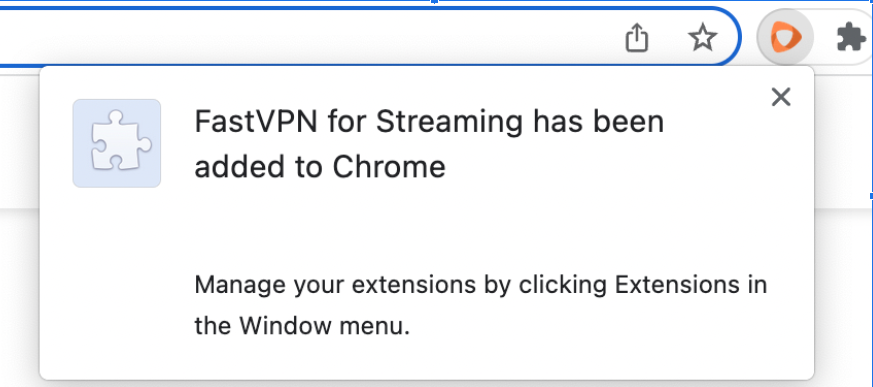This screenshot has width=873, height=387.
Task: Click the word 'Chrome' in popup heading
Action: click(x=389, y=166)
